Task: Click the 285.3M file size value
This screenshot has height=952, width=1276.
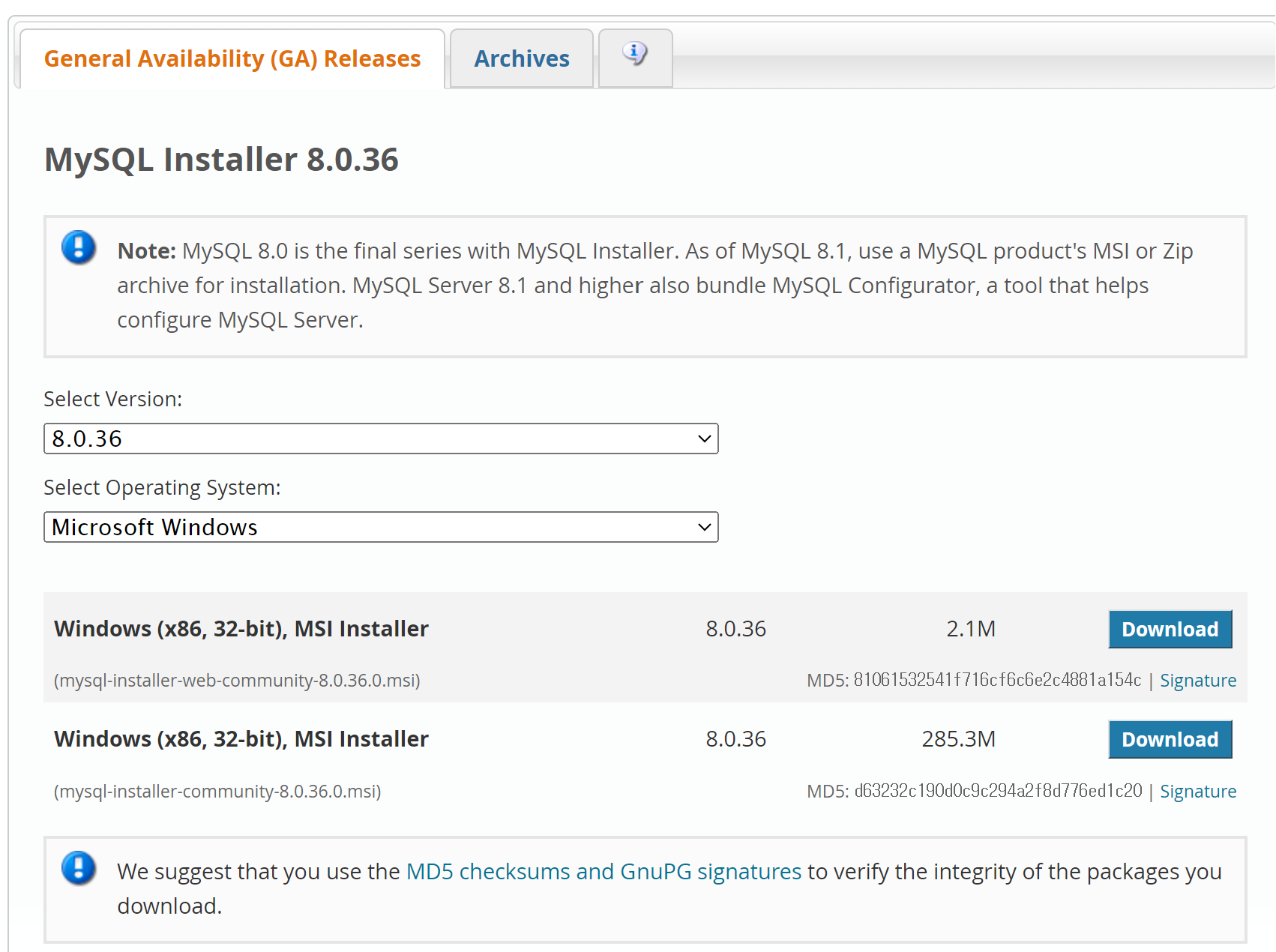Action: 959,739
